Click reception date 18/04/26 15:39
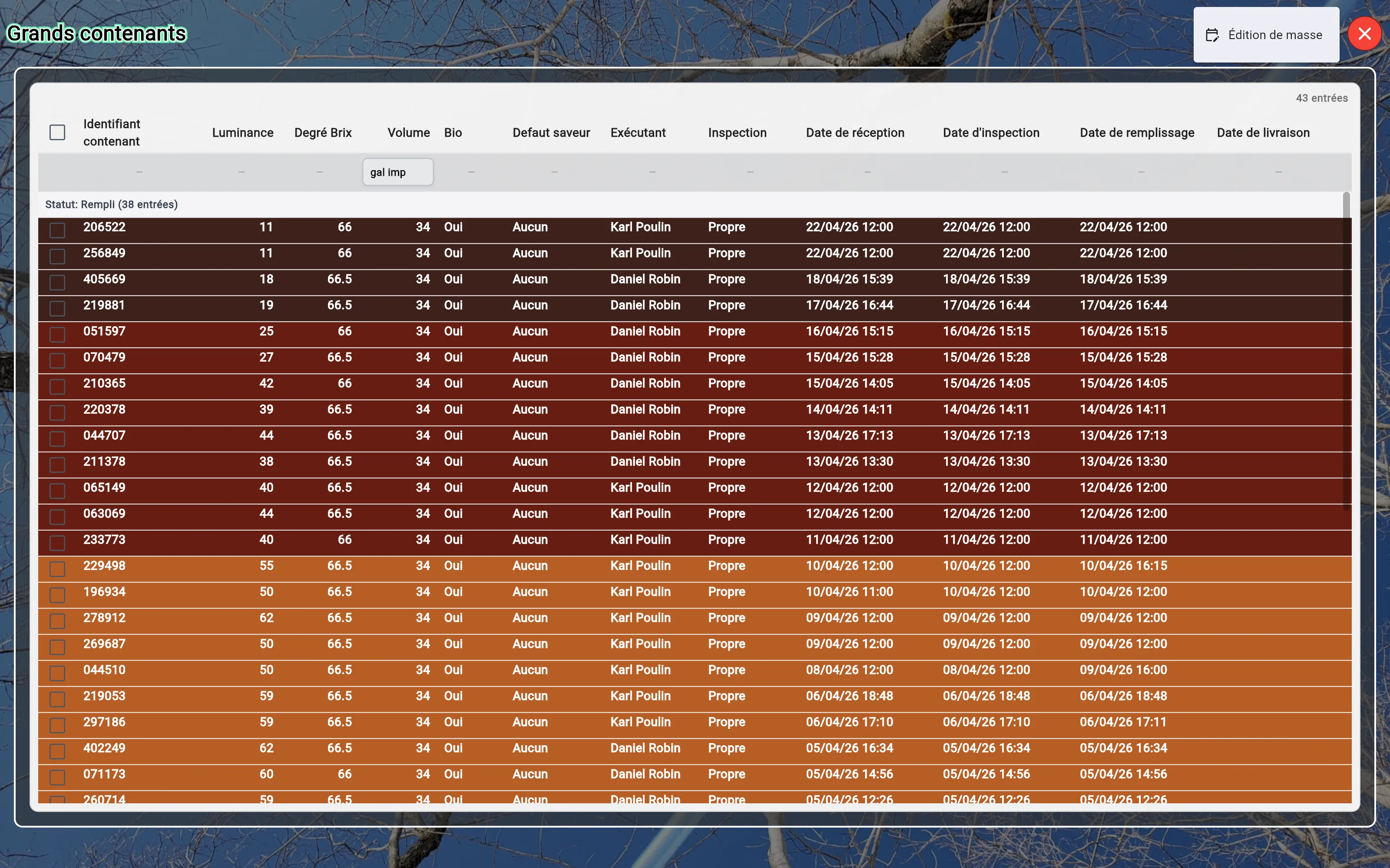1390x868 pixels. (849, 279)
